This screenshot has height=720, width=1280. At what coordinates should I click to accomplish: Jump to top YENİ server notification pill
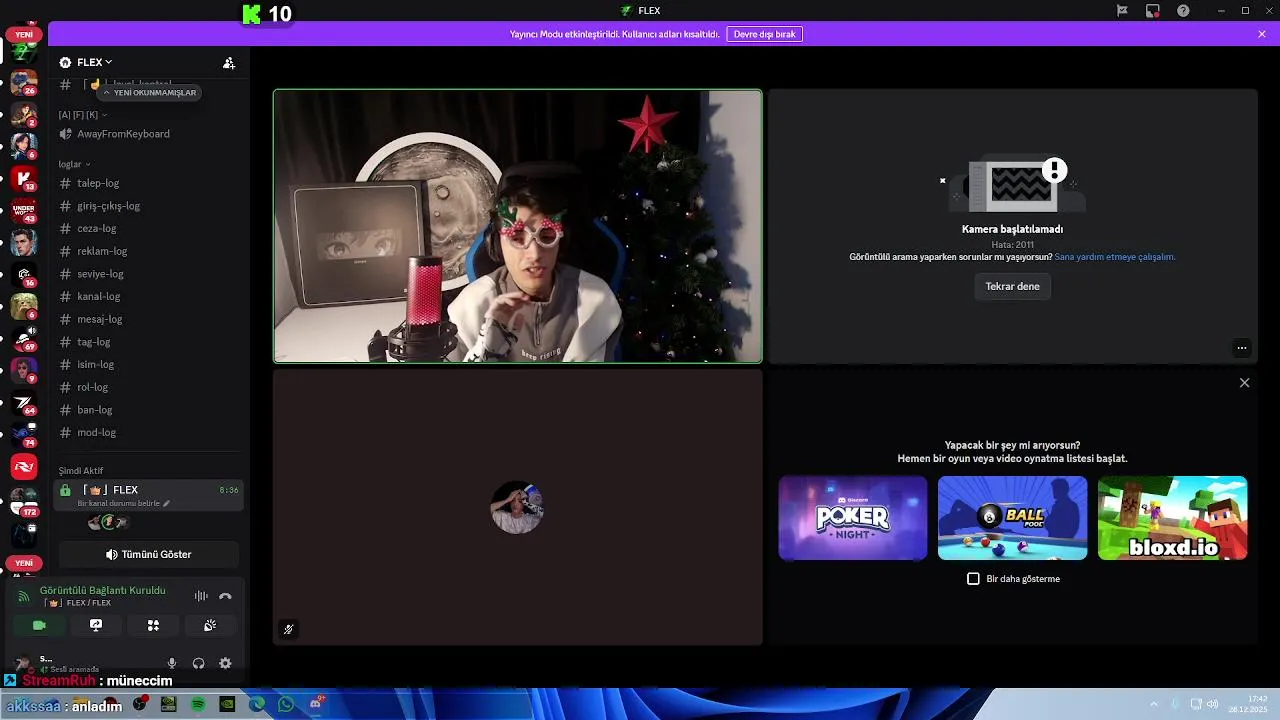pos(24,34)
